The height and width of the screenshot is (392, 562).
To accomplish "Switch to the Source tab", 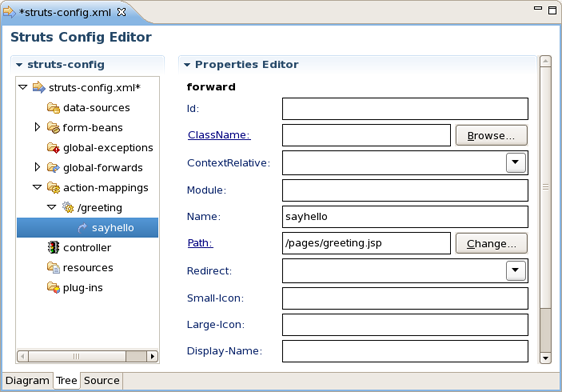I will [x=102, y=381].
